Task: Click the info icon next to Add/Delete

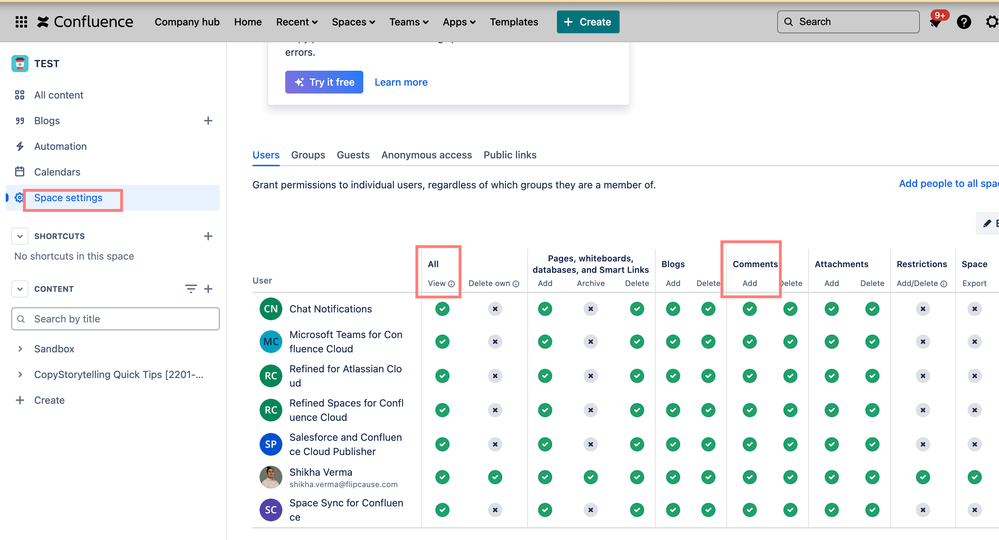Action: coord(944,284)
